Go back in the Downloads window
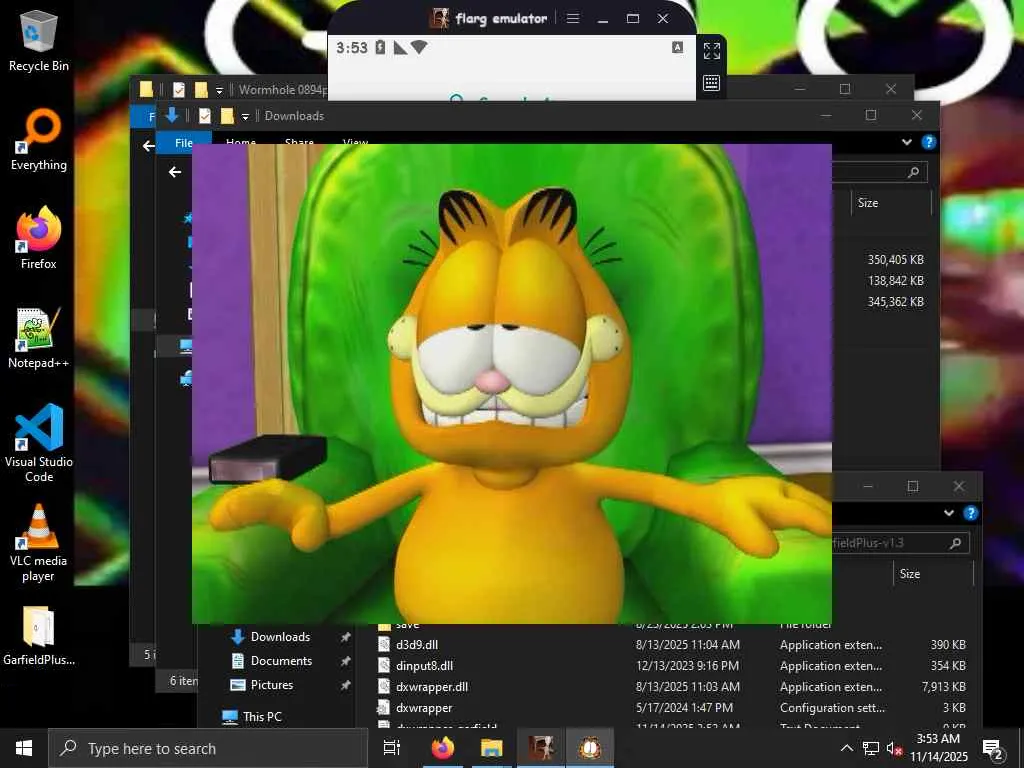 [x=174, y=172]
